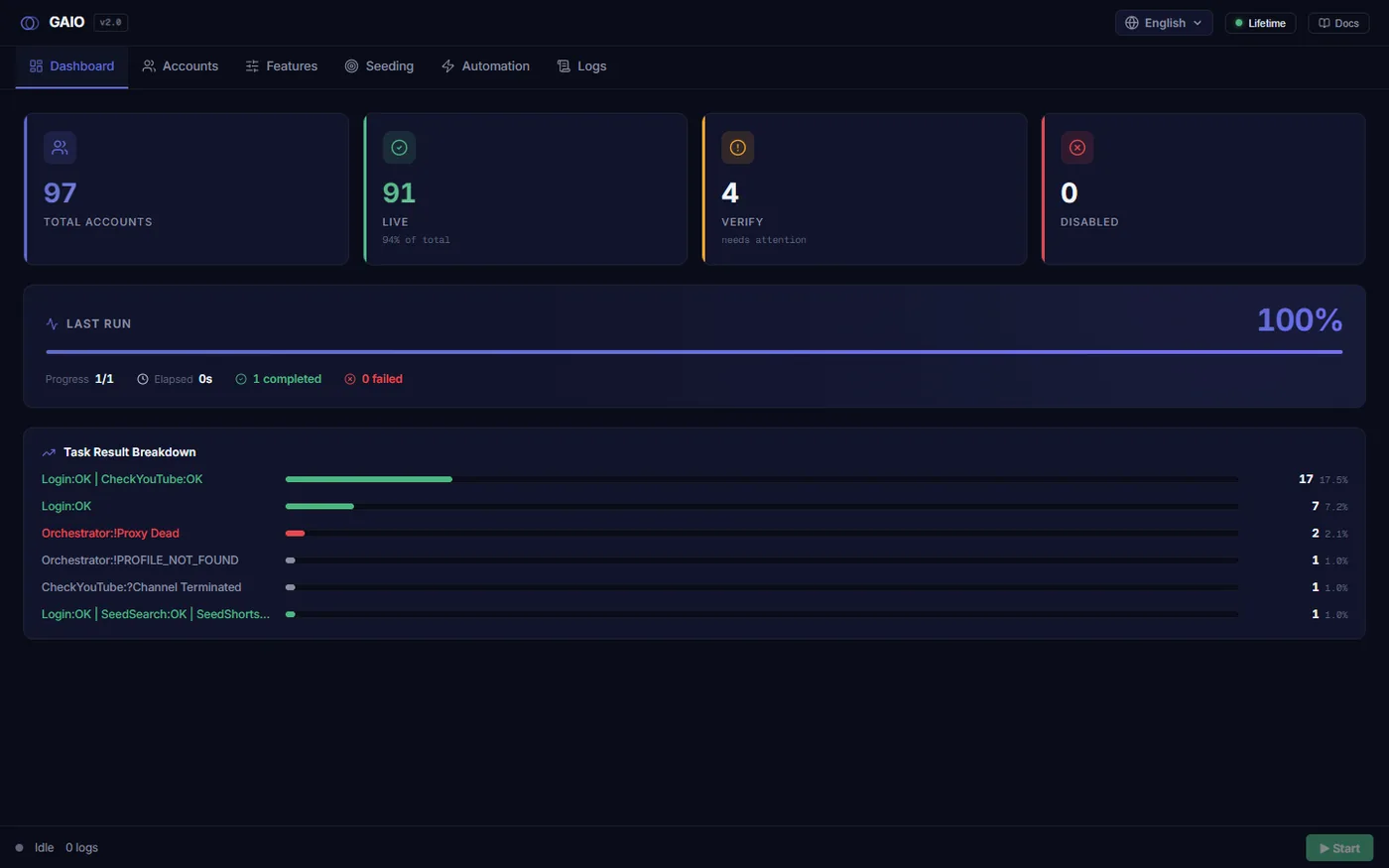1389x868 pixels.
Task: Switch to the Dashboard tab
Action: [x=71, y=66]
